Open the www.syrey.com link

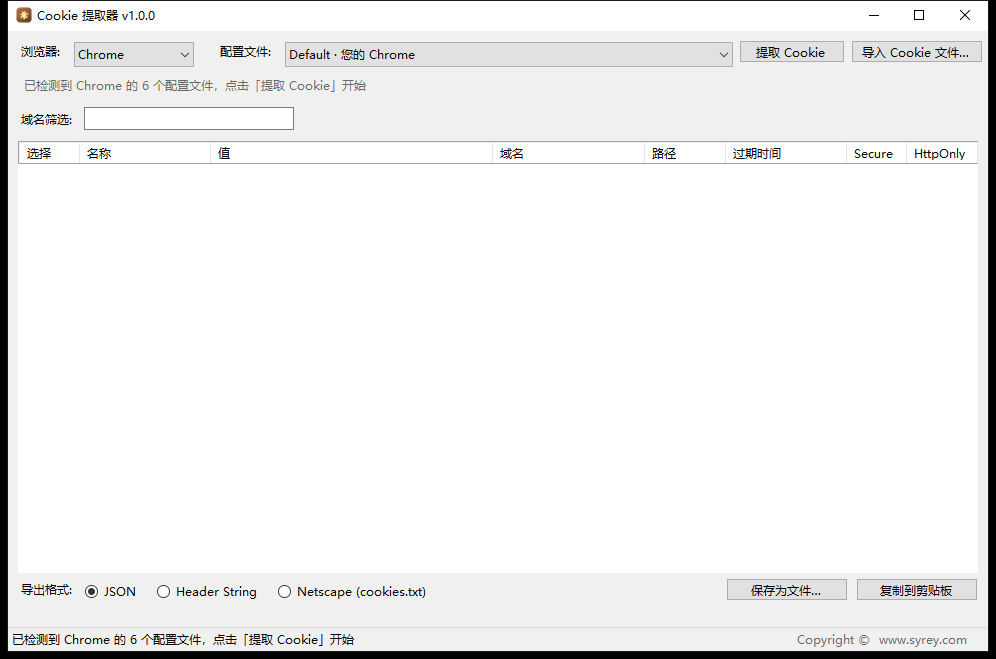(x=922, y=640)
